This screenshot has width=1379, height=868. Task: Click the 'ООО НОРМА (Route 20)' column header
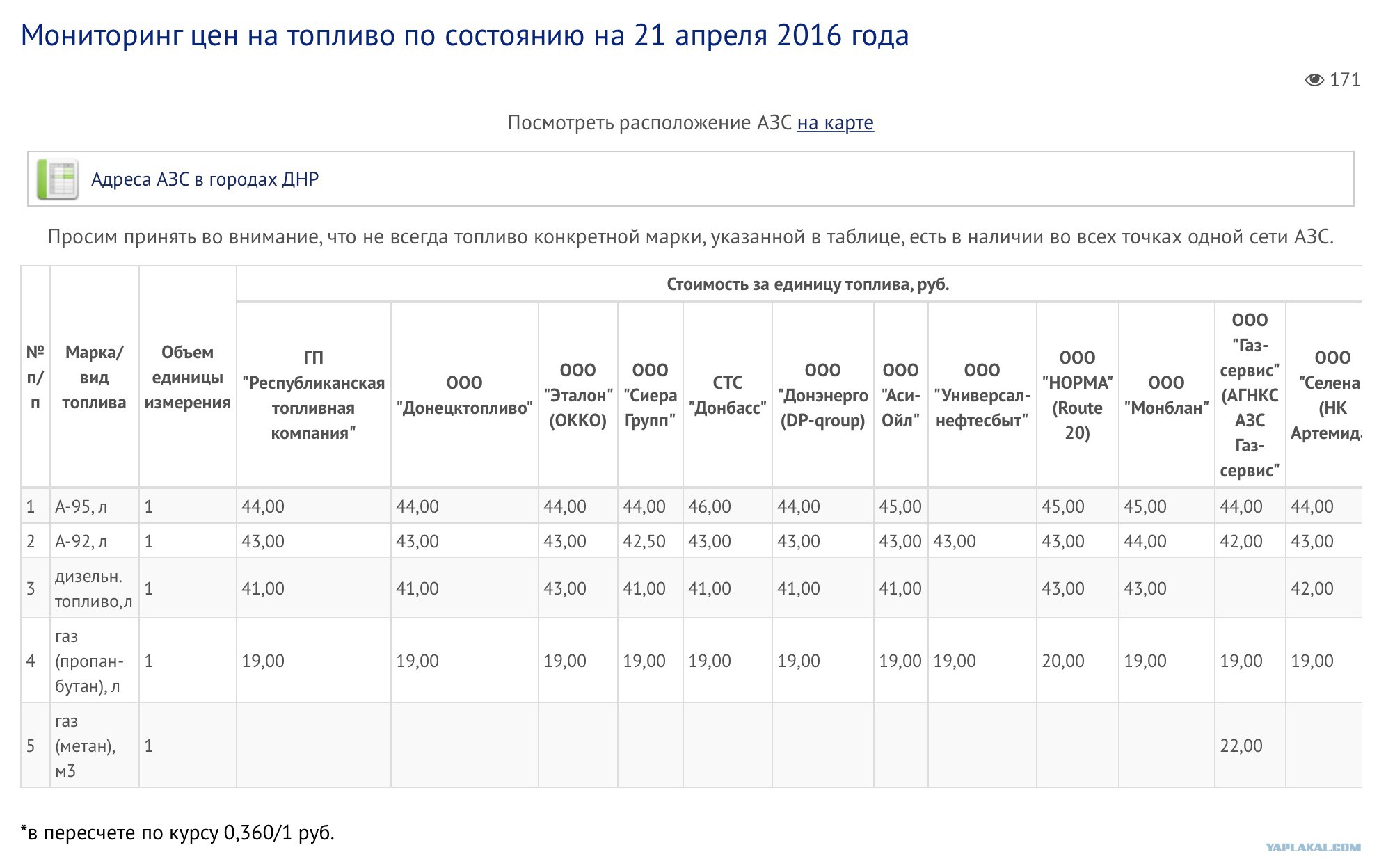click(x=1078, y=395)
